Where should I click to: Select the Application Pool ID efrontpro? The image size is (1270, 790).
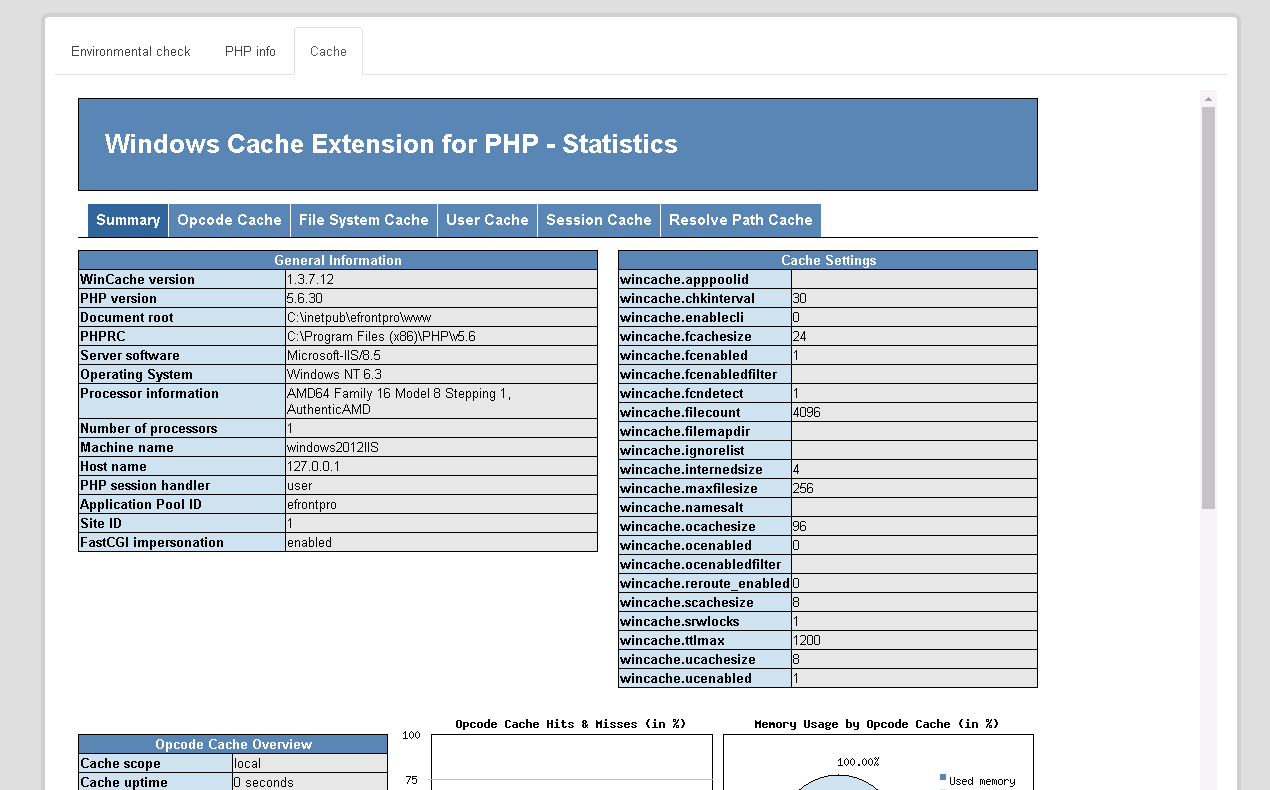(x=312, y=504)
